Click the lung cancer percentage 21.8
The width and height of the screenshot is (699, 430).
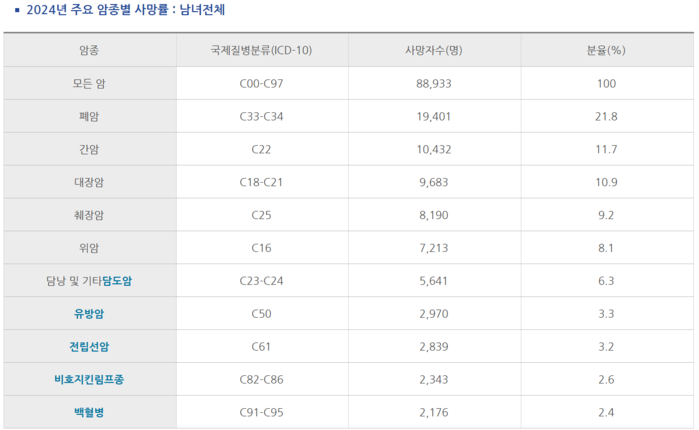tap(606, 116)
